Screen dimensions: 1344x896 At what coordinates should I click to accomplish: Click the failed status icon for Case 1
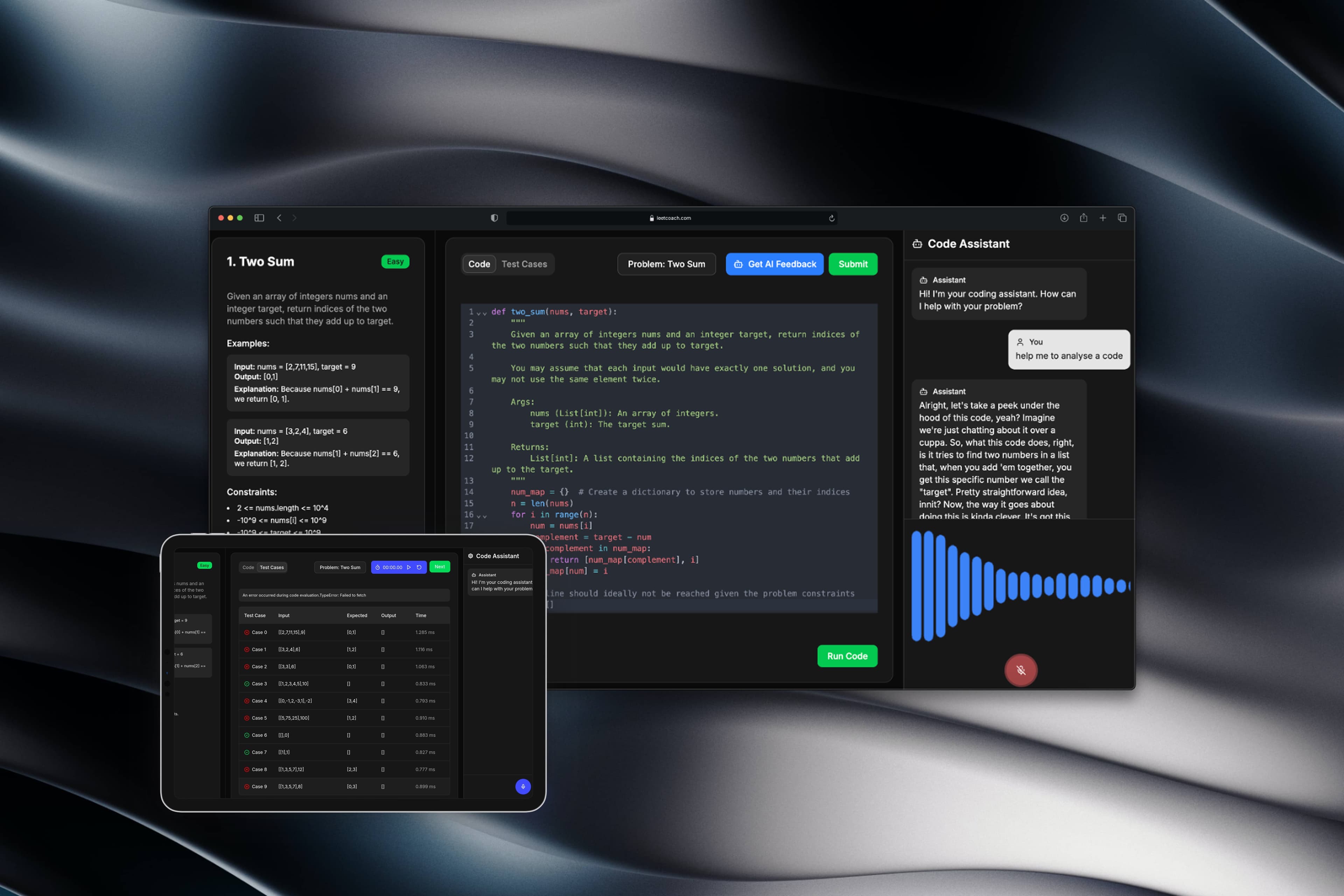point(247,650)
